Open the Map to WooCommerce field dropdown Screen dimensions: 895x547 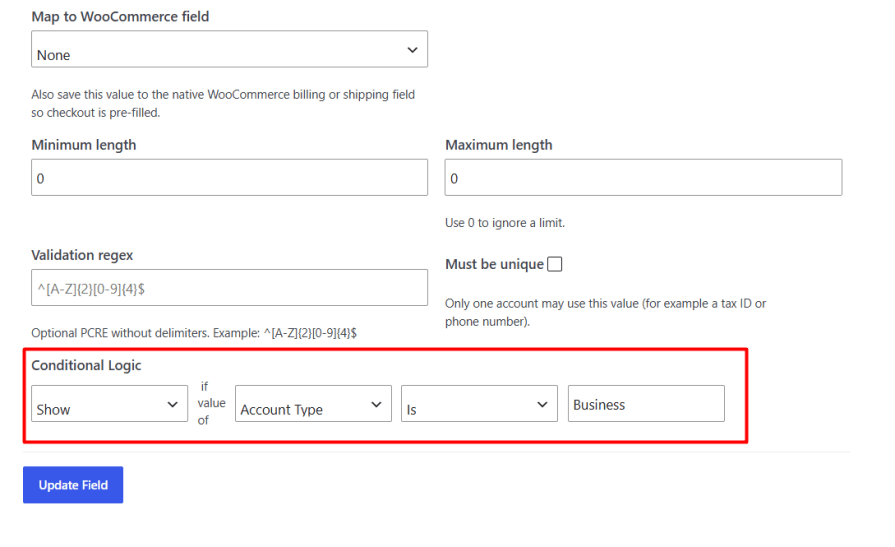pos(229,49)
